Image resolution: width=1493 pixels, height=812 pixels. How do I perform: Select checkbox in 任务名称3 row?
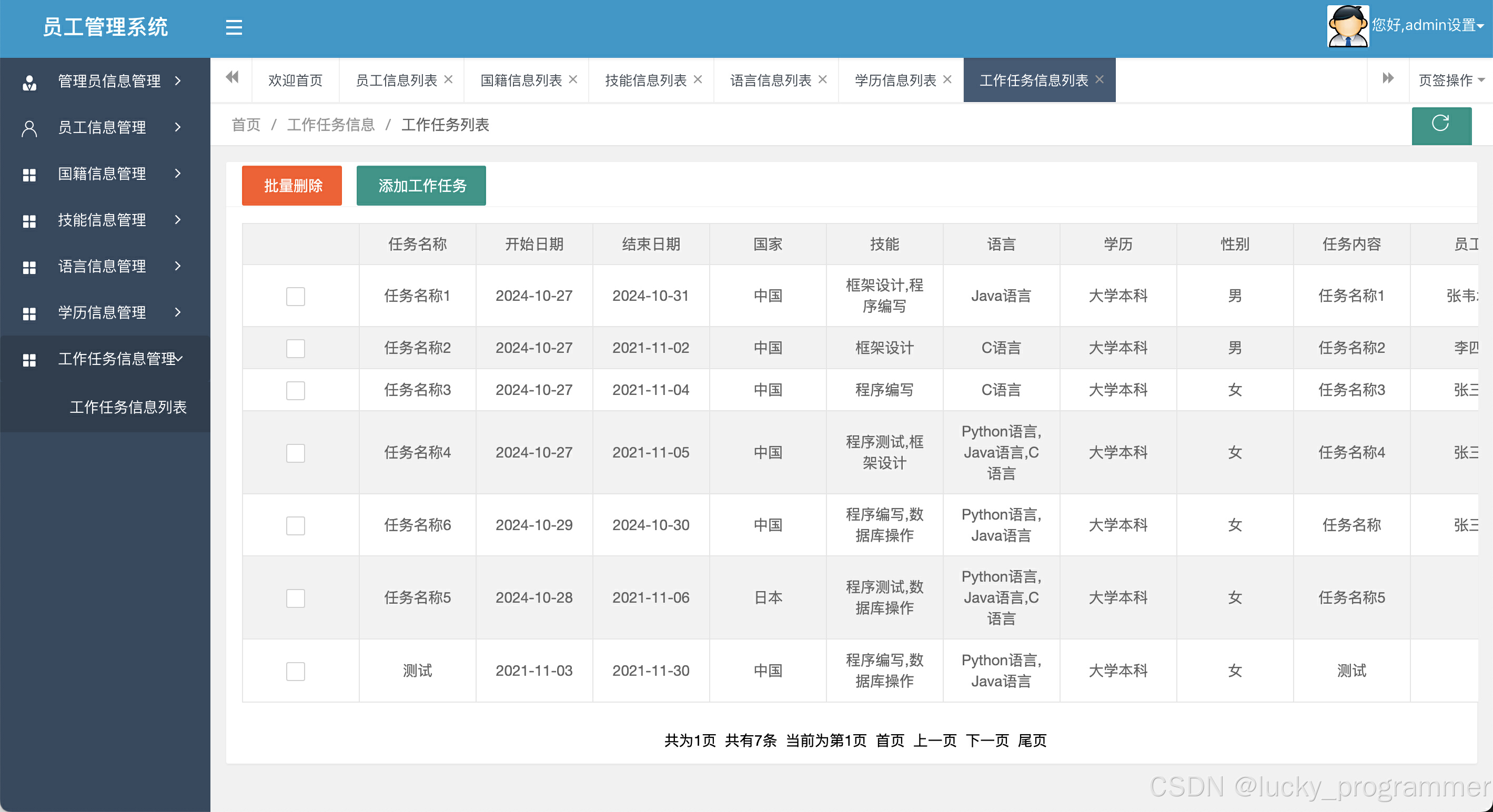(296, 390)
